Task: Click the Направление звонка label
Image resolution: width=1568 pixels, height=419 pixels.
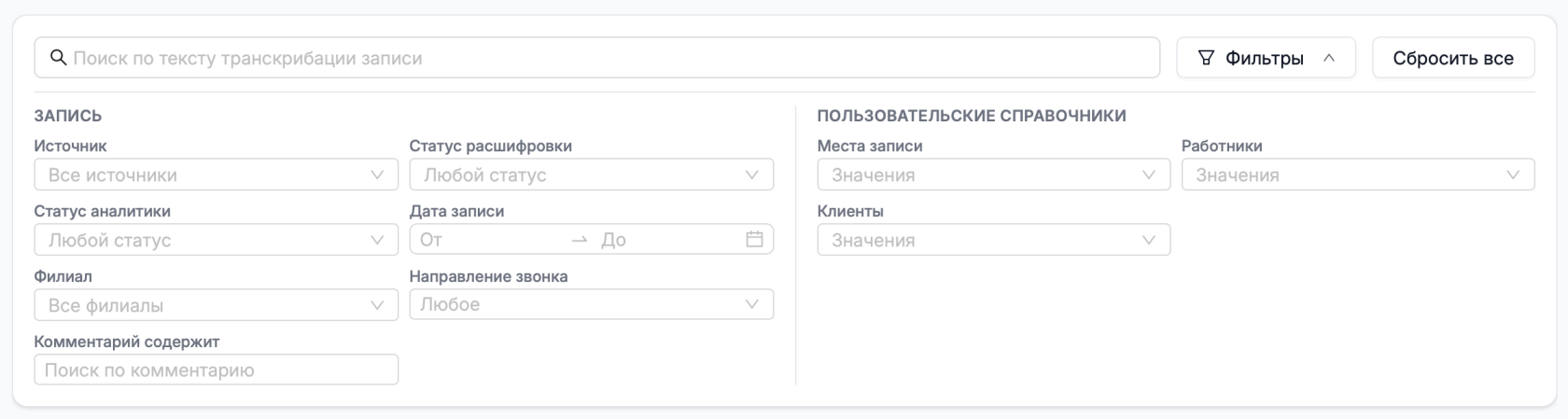Action: point(488,276)
